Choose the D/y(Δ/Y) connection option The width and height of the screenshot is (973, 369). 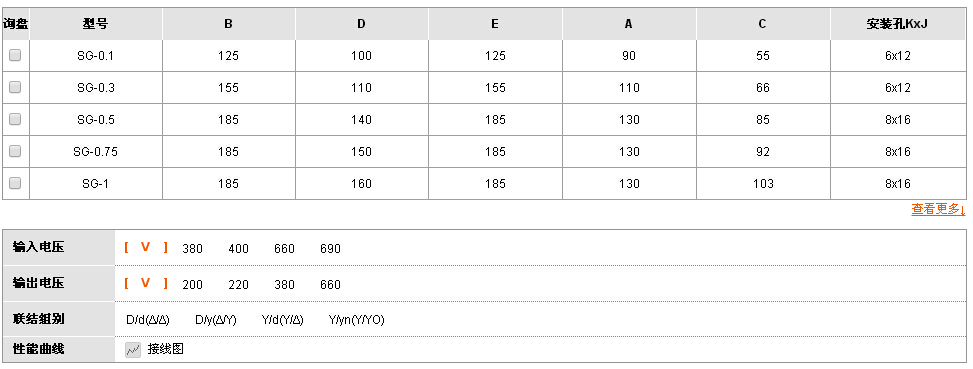216,320
